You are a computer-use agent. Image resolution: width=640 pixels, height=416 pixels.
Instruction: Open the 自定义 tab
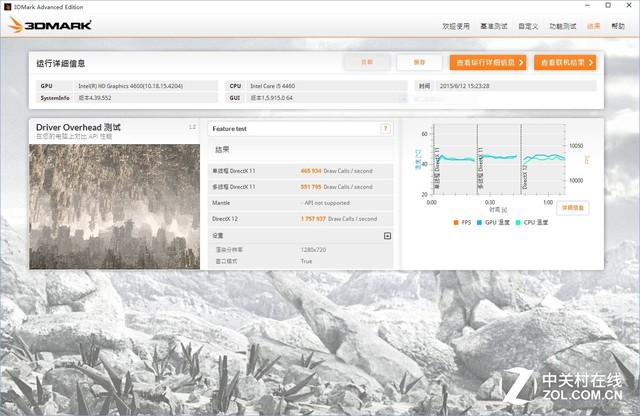pyautogui.click(x=528, y=27)
